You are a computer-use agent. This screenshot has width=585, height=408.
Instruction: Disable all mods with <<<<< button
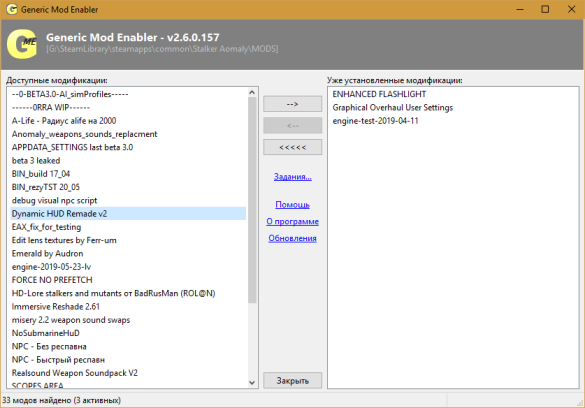[x=292, y=147]
